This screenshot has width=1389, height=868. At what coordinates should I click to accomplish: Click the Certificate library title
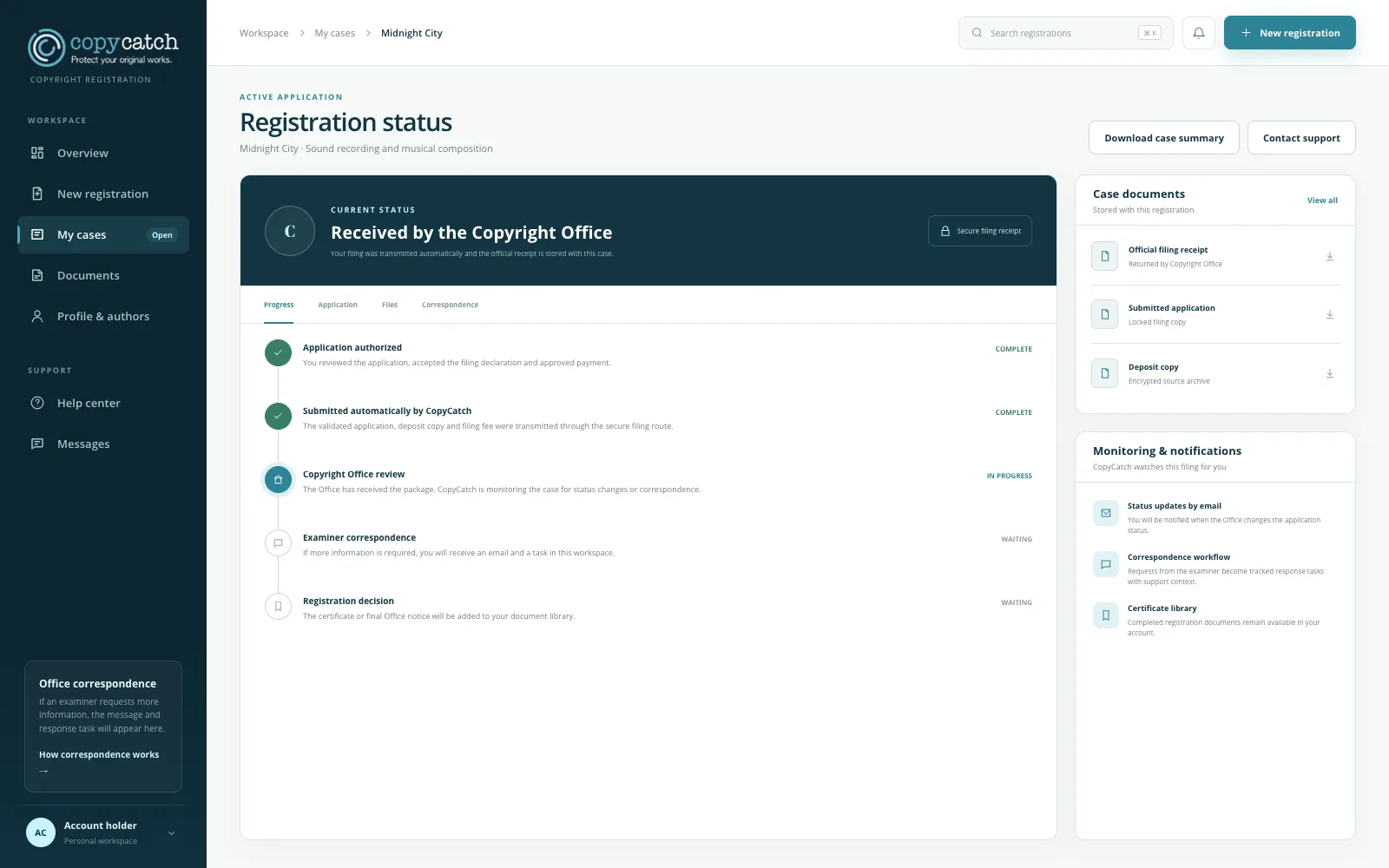pos(1162,608)
